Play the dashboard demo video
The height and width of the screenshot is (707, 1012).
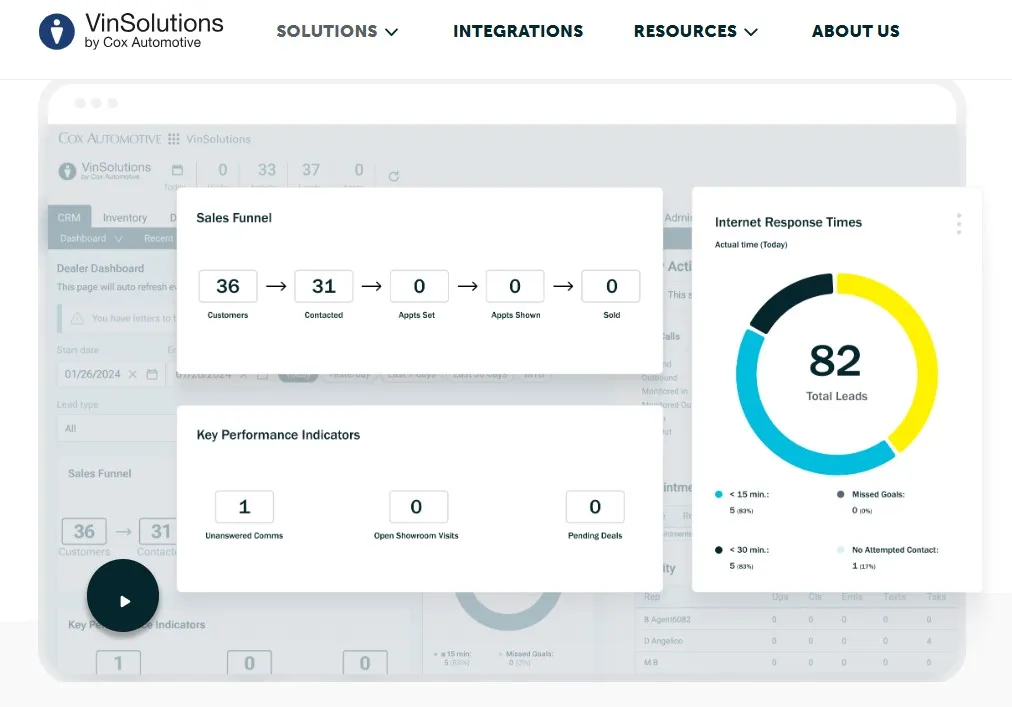[x=123, y=595]
